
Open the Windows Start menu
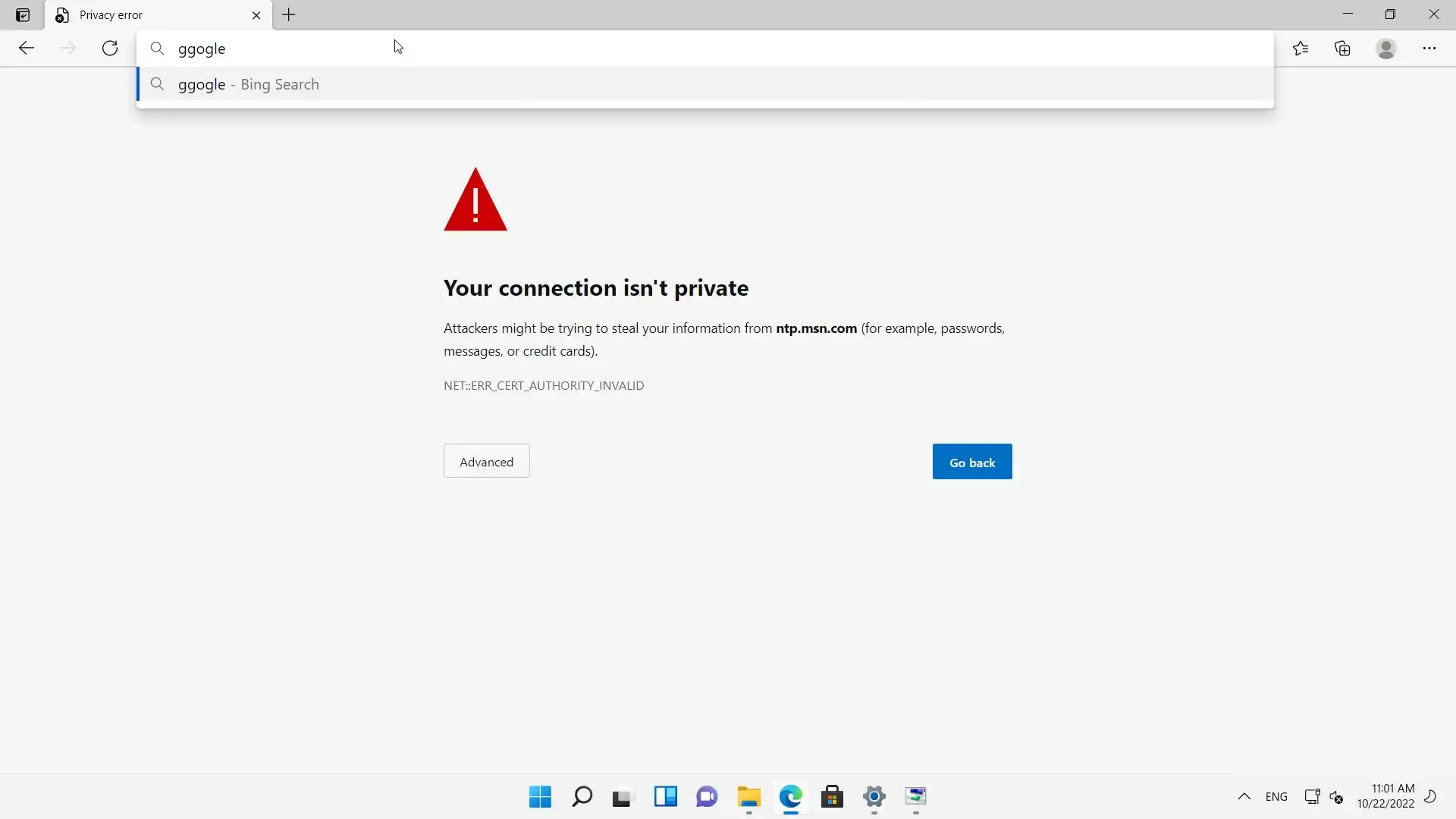[540, 796]
